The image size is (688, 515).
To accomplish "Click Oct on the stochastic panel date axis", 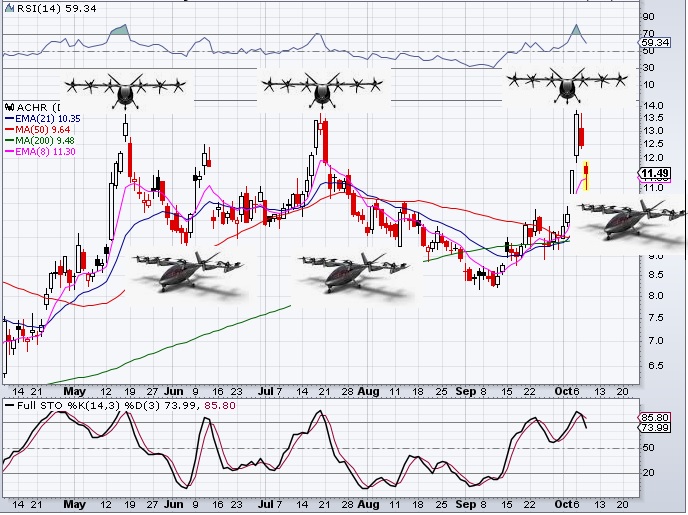I will pyautogui.click(x=563, y=504).
